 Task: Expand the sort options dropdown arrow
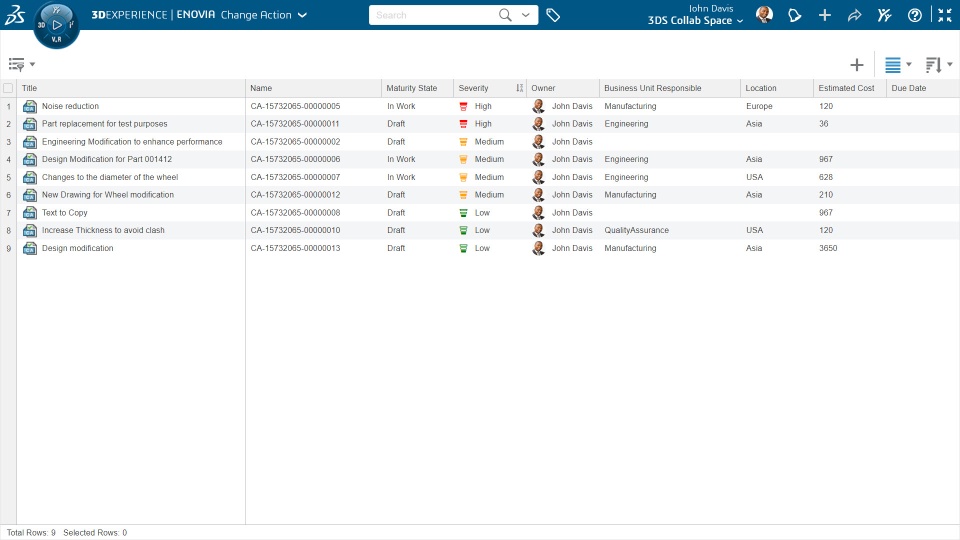click(x=950, y=64)
